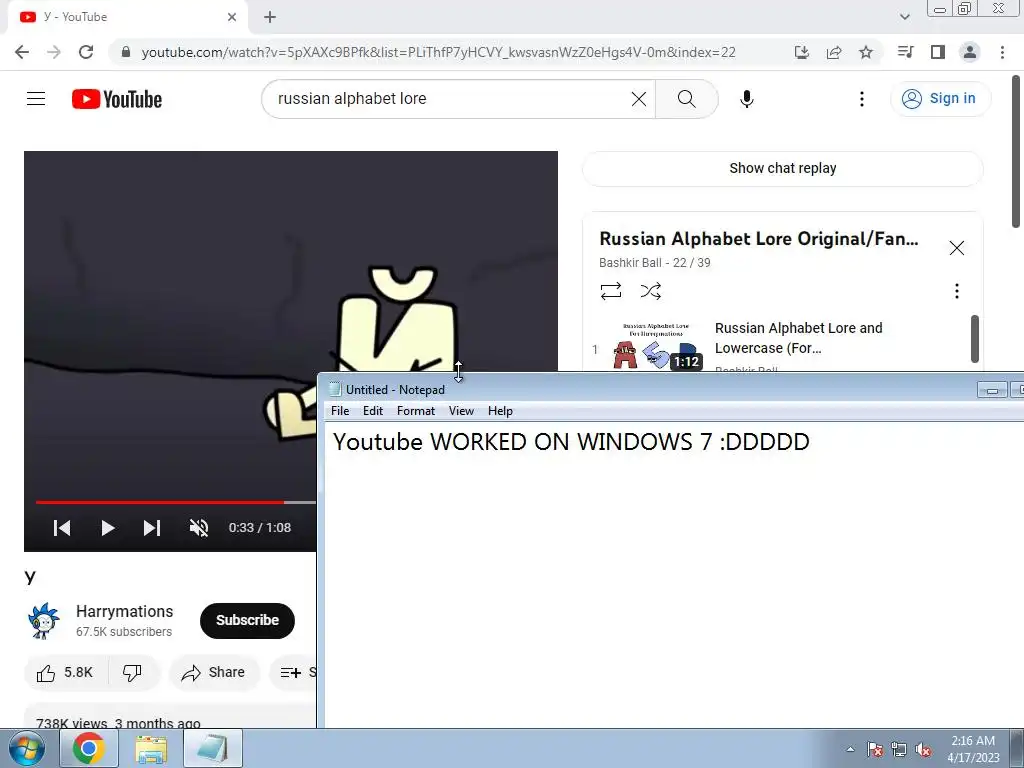The width and height of the screenshot is (1024, 768).
Task: Close the playlist panel
Action: pos(957,248)
